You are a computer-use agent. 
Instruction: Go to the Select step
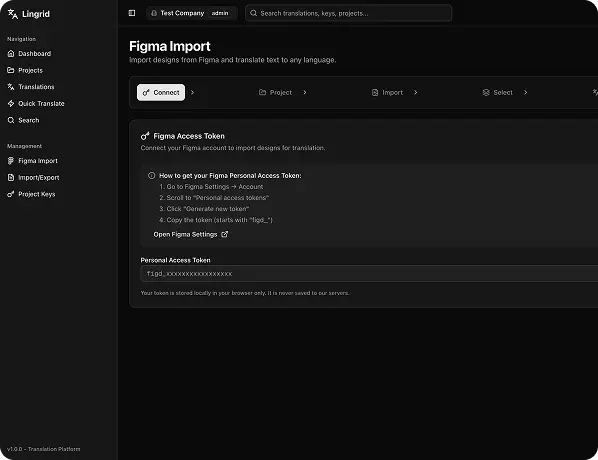click(498, 93)
